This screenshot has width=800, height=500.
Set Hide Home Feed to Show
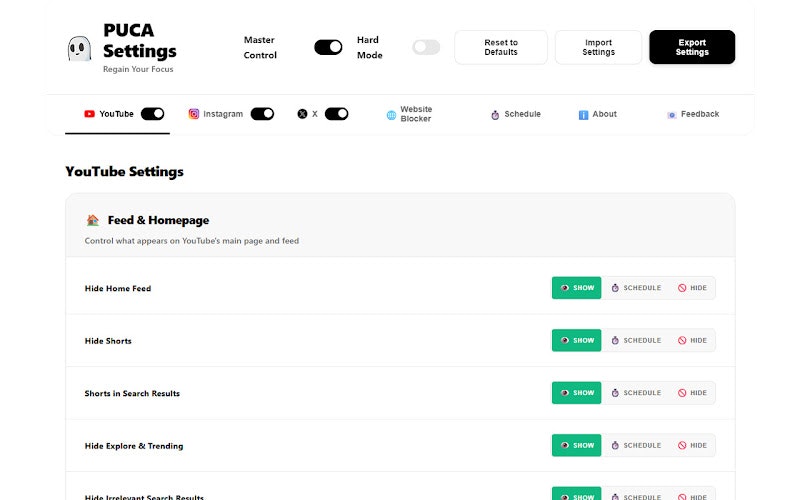pyautogui.click(x=577, y=288)
